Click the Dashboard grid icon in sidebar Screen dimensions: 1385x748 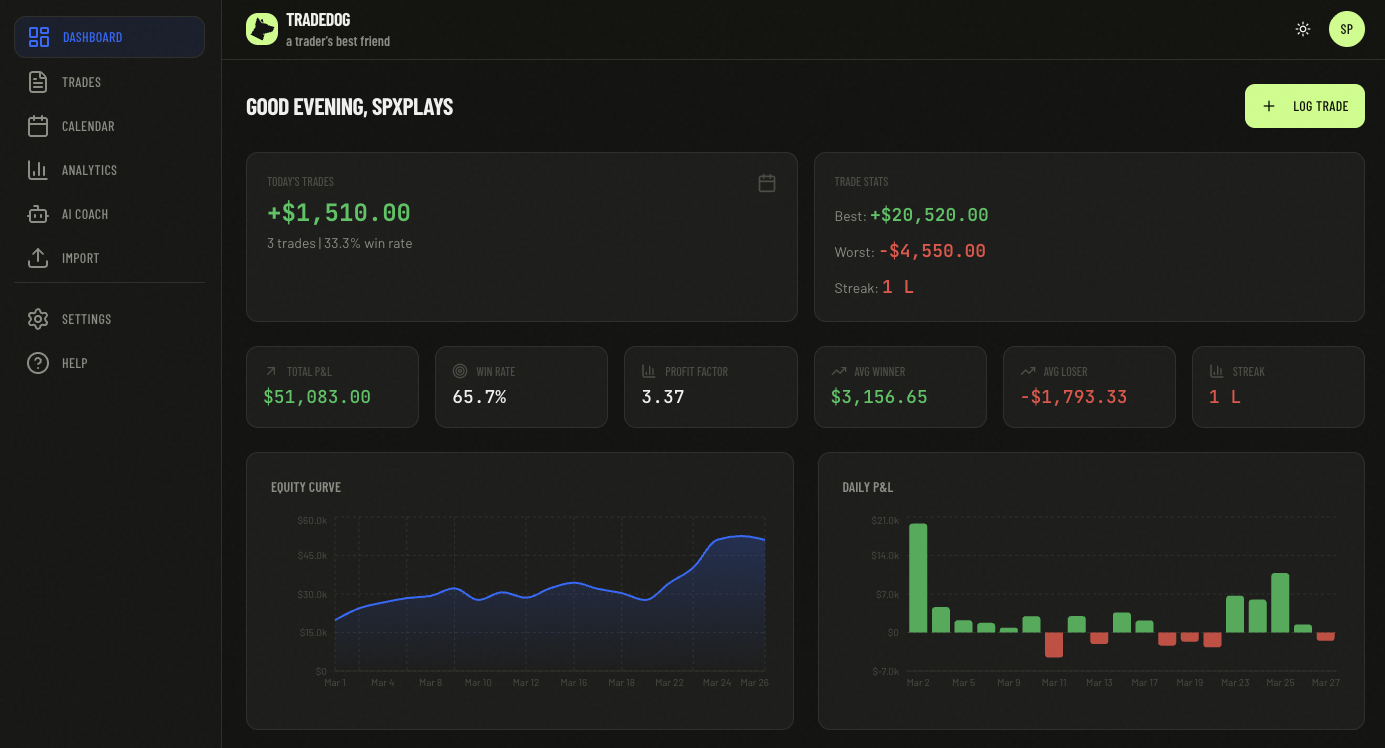click(x=39, y=37)
